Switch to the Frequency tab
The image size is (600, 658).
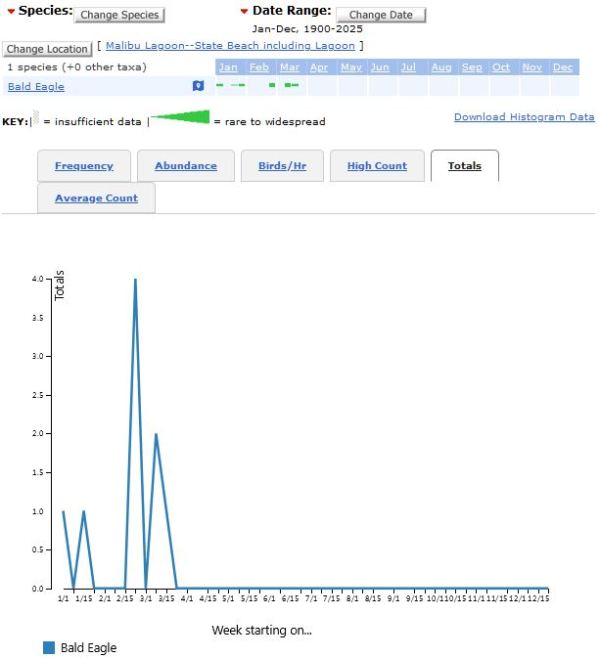coord(84,166)
